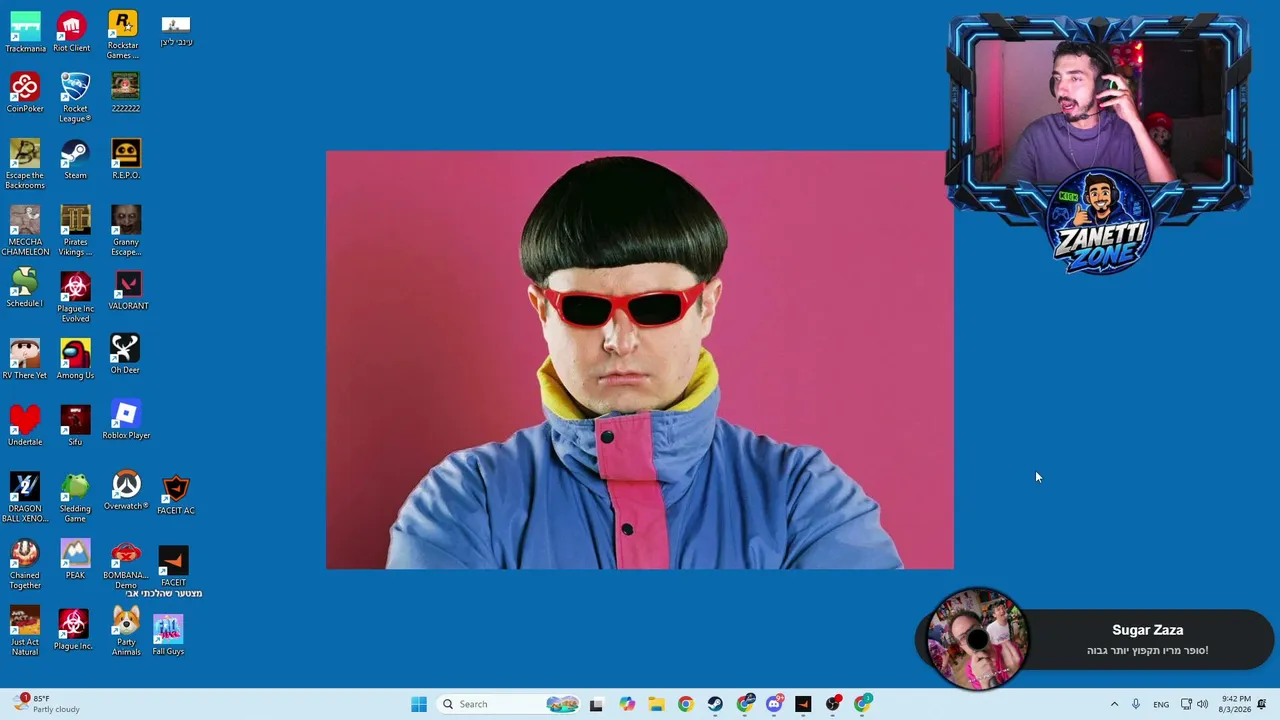Screen dimensions: 1280x720
Task: Open the Chrome taskbar icon with 3 badge
Action: (863, 704)
